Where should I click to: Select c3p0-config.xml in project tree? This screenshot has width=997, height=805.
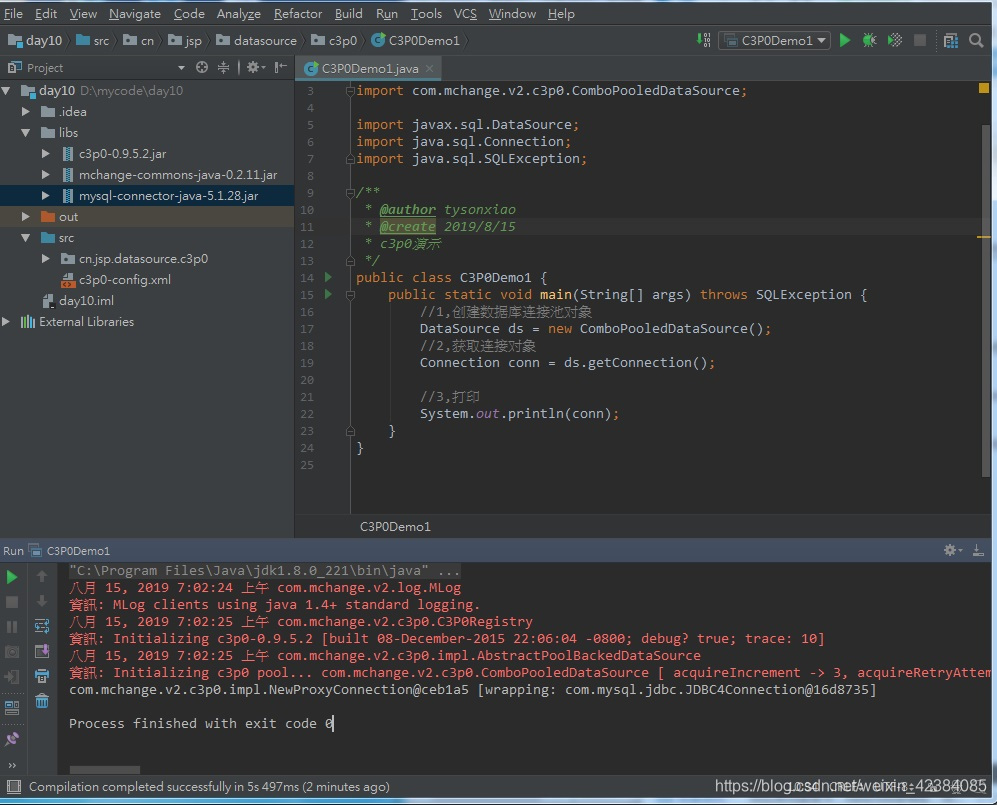click(x=125, y=280)
